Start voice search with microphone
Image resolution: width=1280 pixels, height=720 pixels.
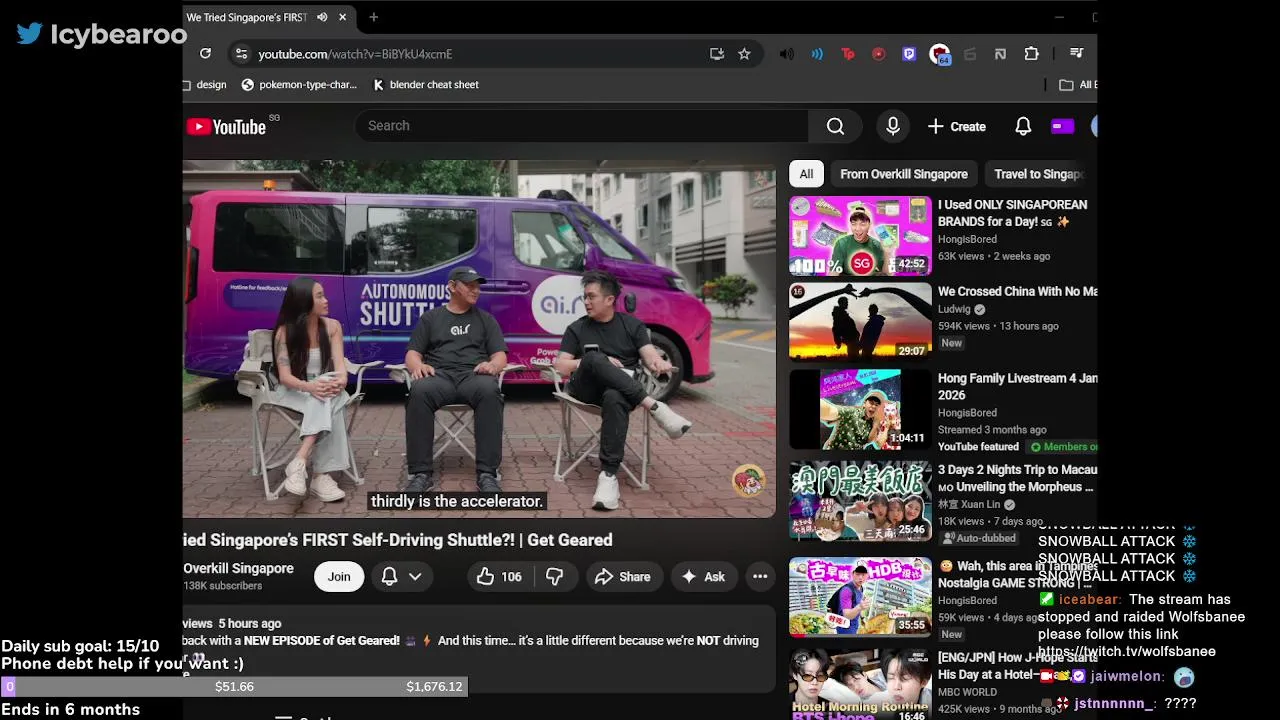pos(893,126)
